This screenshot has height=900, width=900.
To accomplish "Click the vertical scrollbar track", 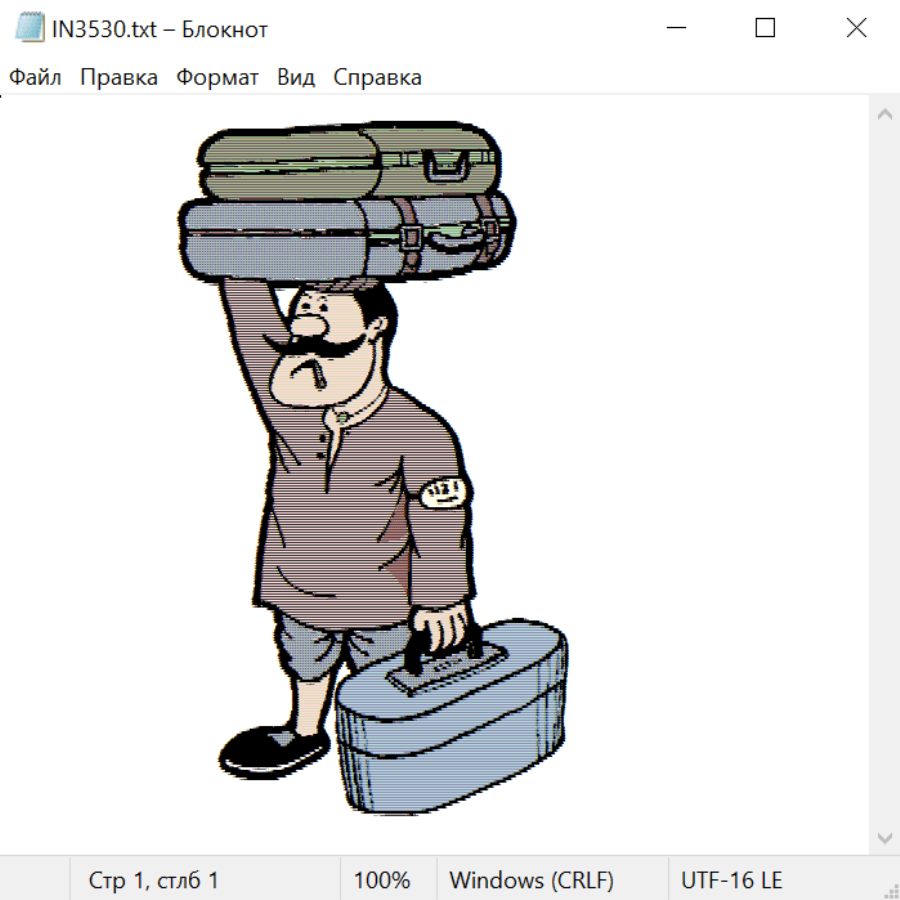I will pyautogui.click(x=884, y=470).
